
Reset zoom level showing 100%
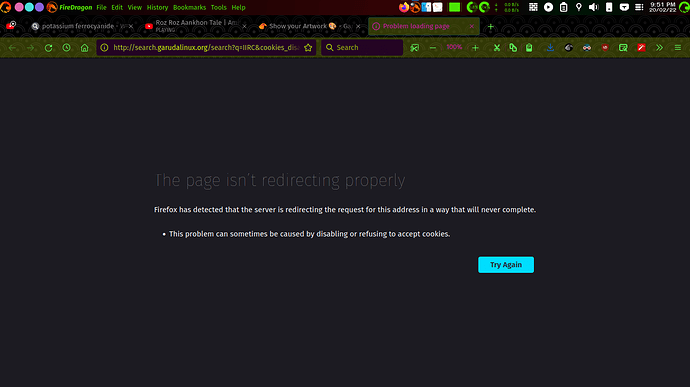pyautogui.click(x=454, y=47)
